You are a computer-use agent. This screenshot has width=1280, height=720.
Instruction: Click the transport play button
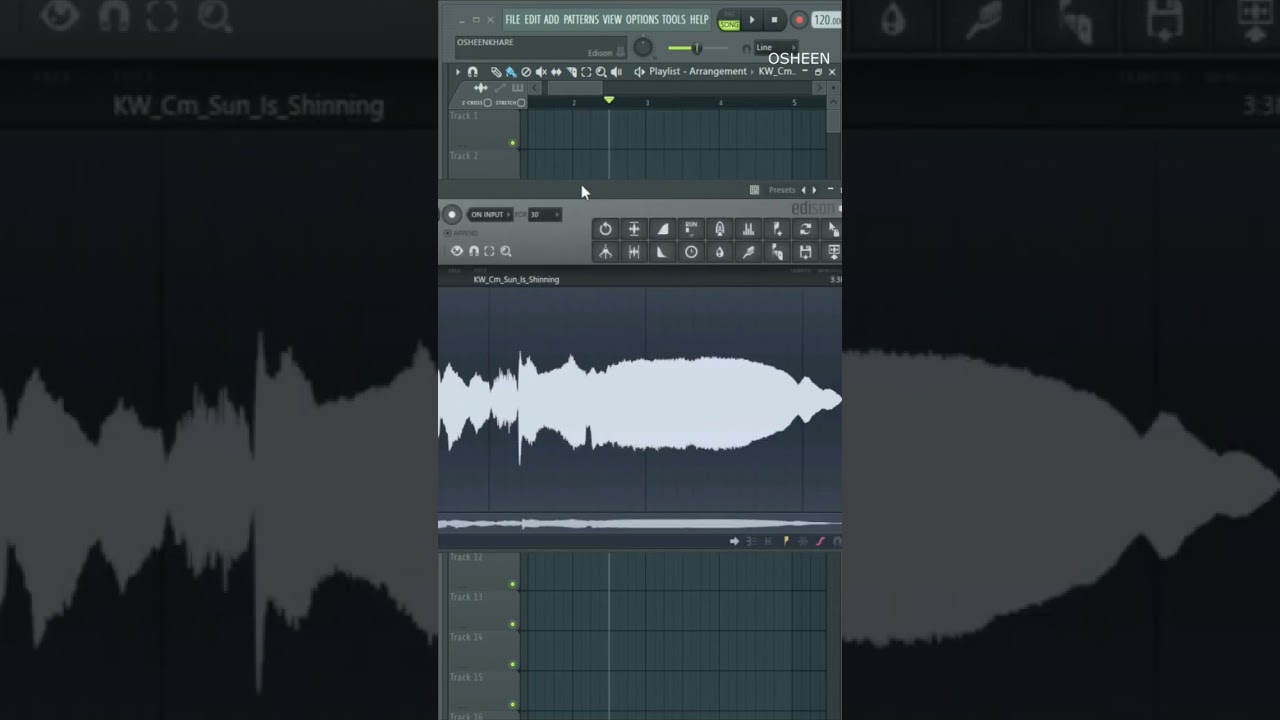click(x=752, y=20)
